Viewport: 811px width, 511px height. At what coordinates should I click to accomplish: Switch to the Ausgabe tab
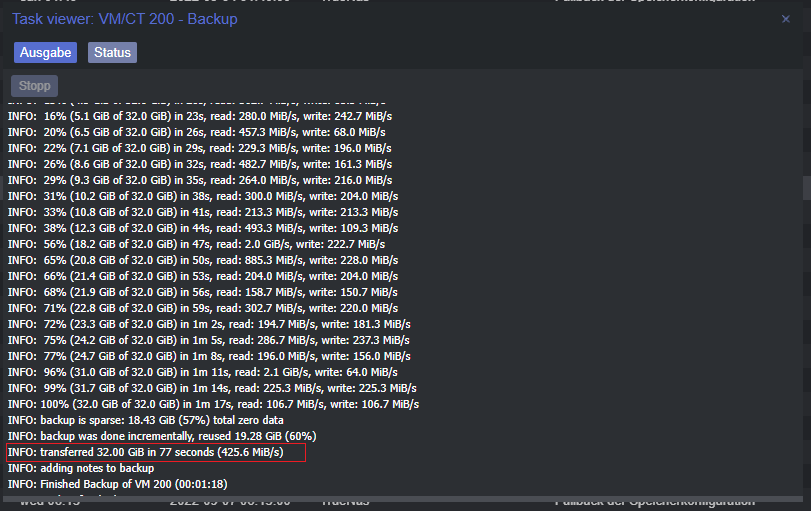[x=46, y=53]
